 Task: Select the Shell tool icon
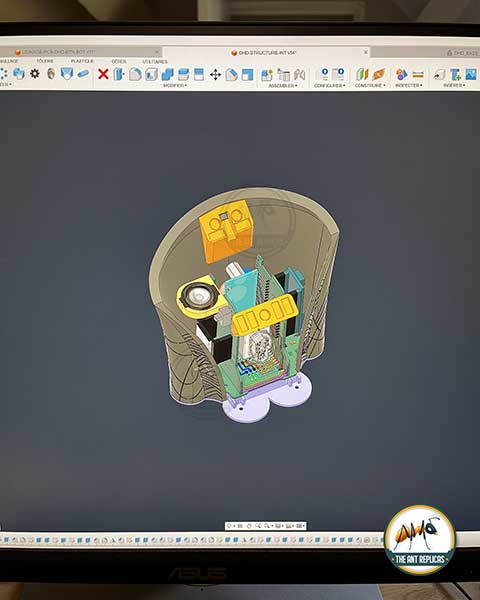[x=151, y=74]
